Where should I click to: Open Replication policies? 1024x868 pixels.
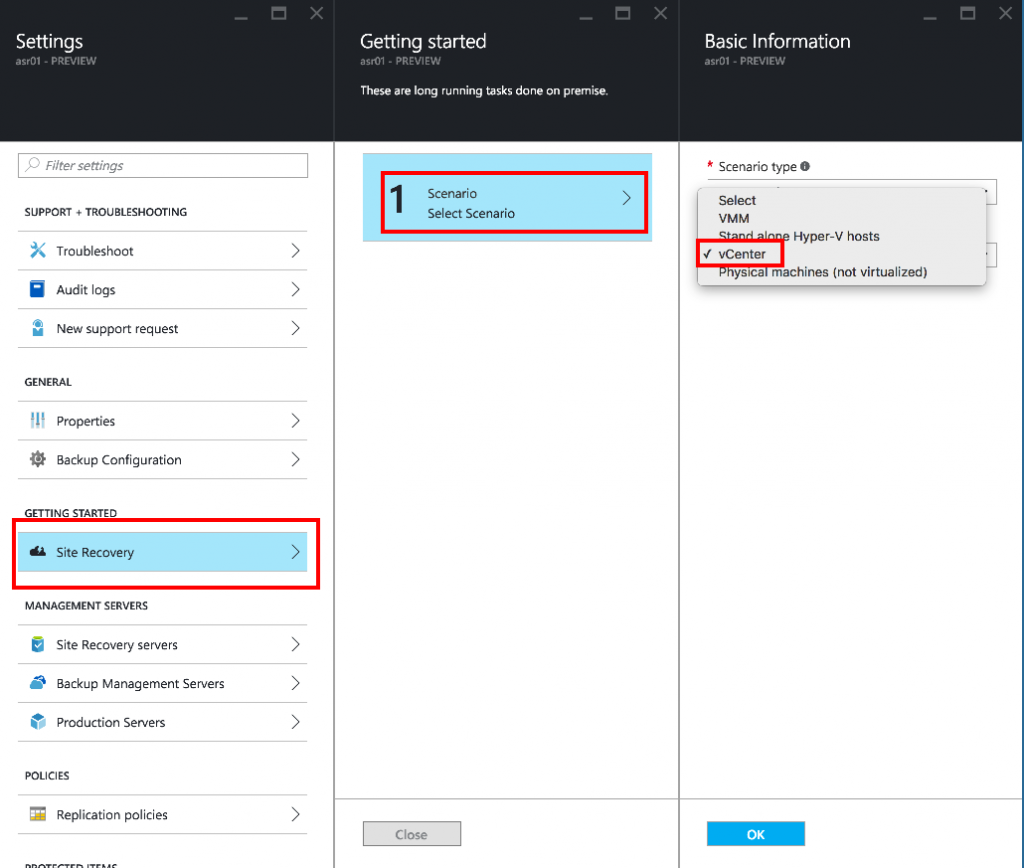tap(163, 814)
